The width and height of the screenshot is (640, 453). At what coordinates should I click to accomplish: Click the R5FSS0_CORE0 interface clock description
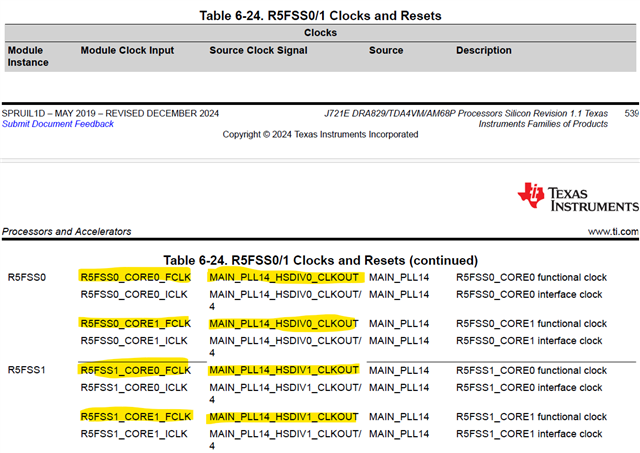529,295
